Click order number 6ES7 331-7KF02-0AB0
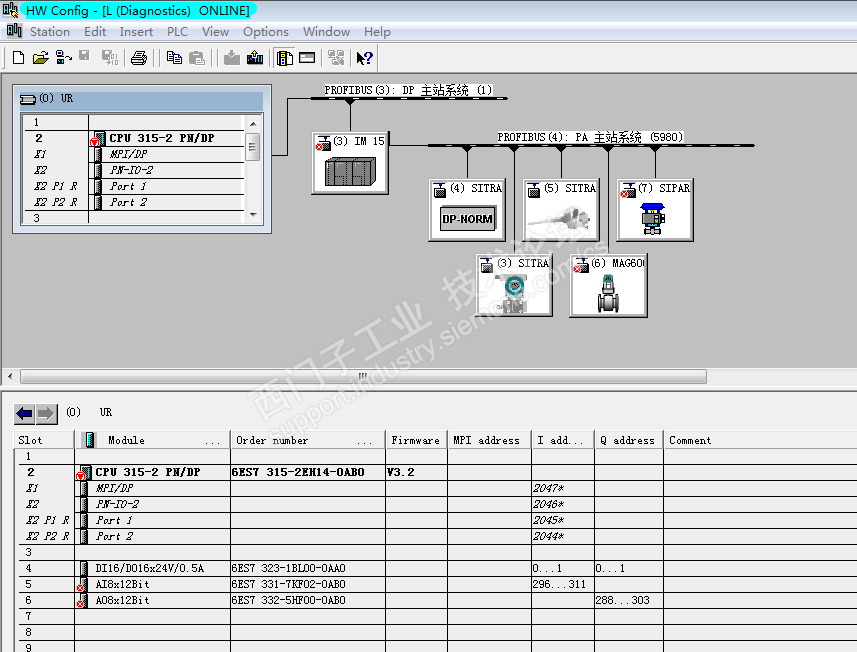Screen dimensions: 857x652 [289, 584]
